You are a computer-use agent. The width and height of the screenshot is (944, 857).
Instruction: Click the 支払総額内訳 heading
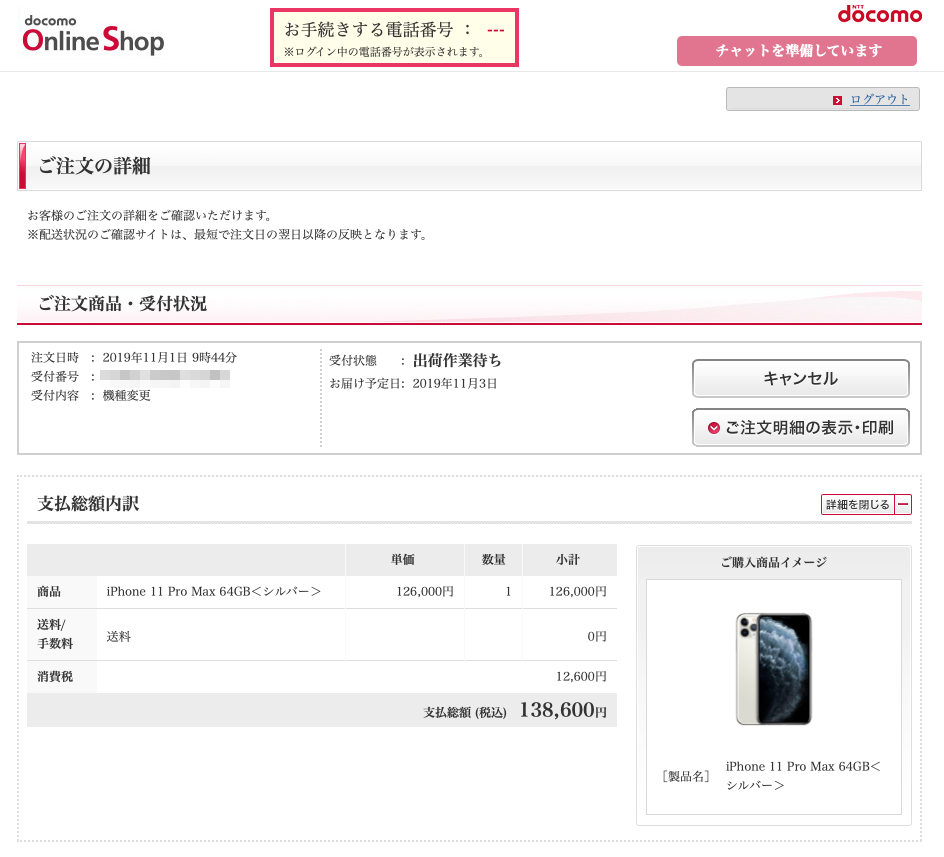click(x=88, y=503)
